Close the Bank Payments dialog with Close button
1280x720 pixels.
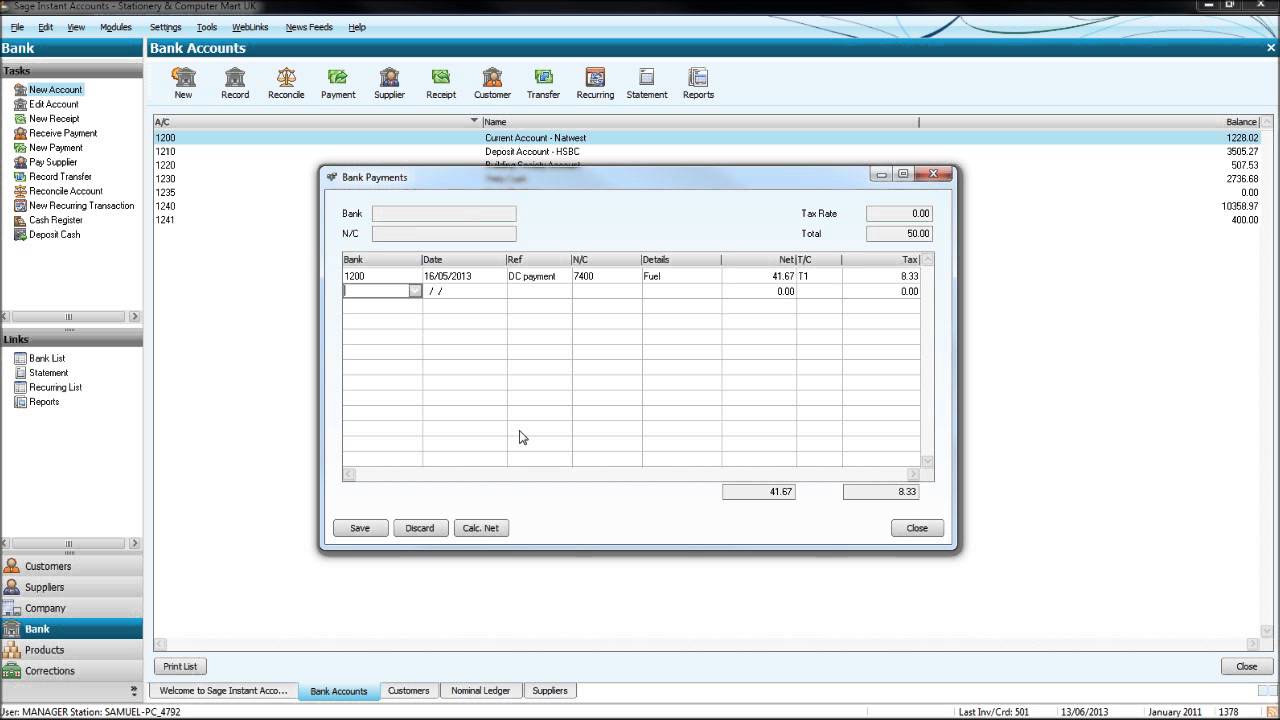pos(917,528)
